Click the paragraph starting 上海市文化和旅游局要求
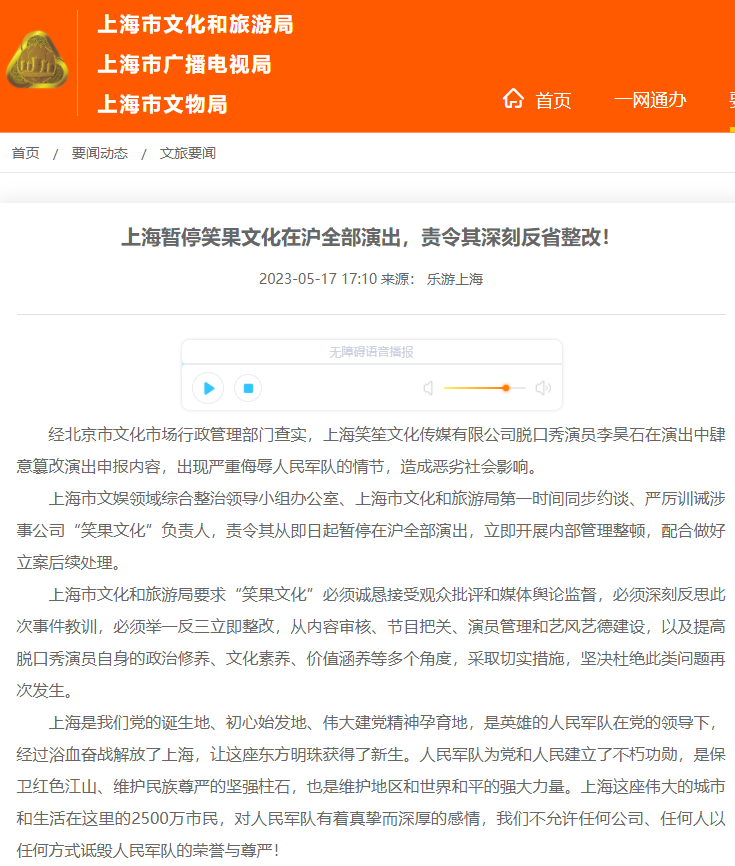This screenshot has height=866, width=735. point(371,642)
